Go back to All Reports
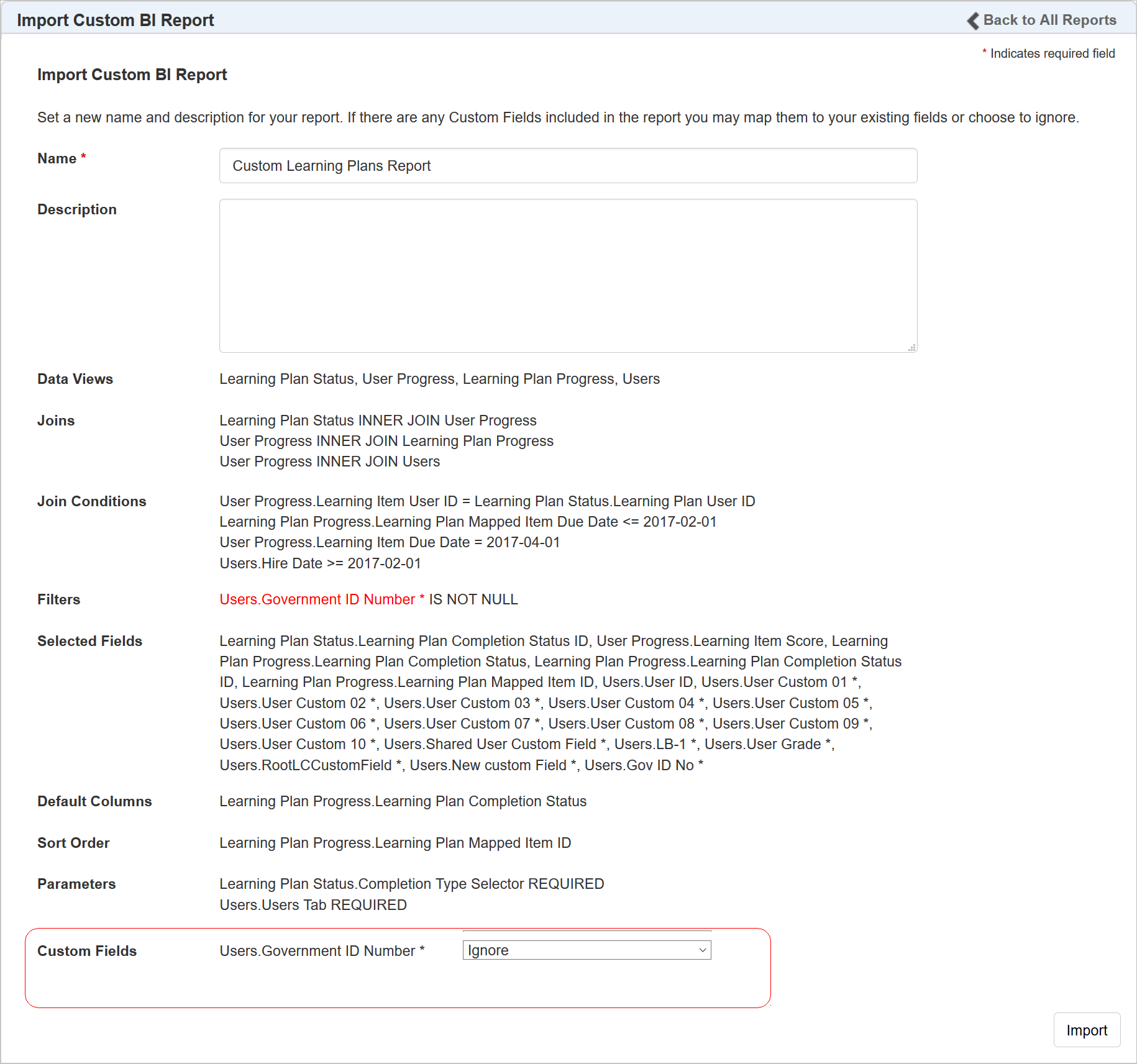This screenshot has width=1137, height=1064. [x=1049, y=20]
